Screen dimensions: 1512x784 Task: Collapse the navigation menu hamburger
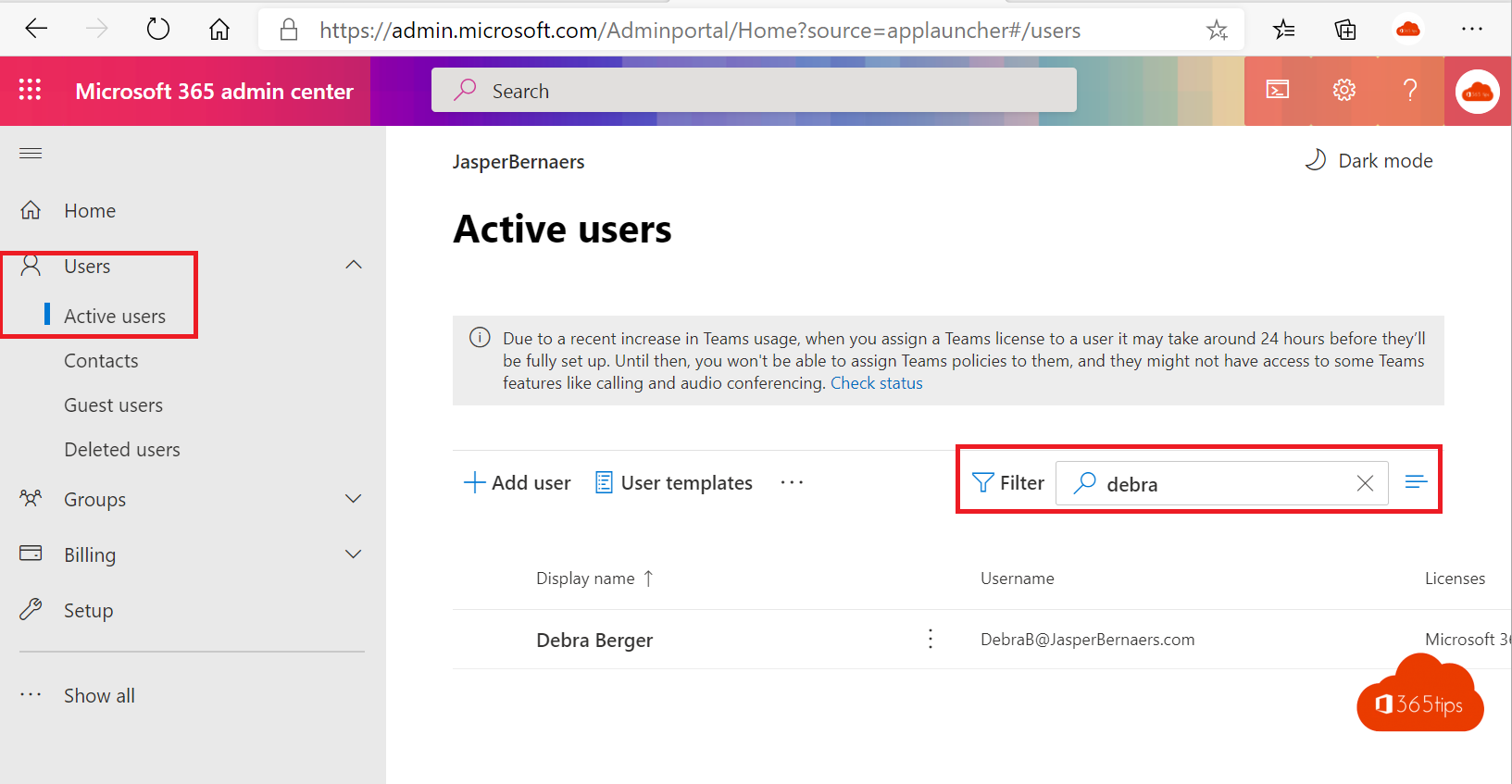[x=31, y=153]
